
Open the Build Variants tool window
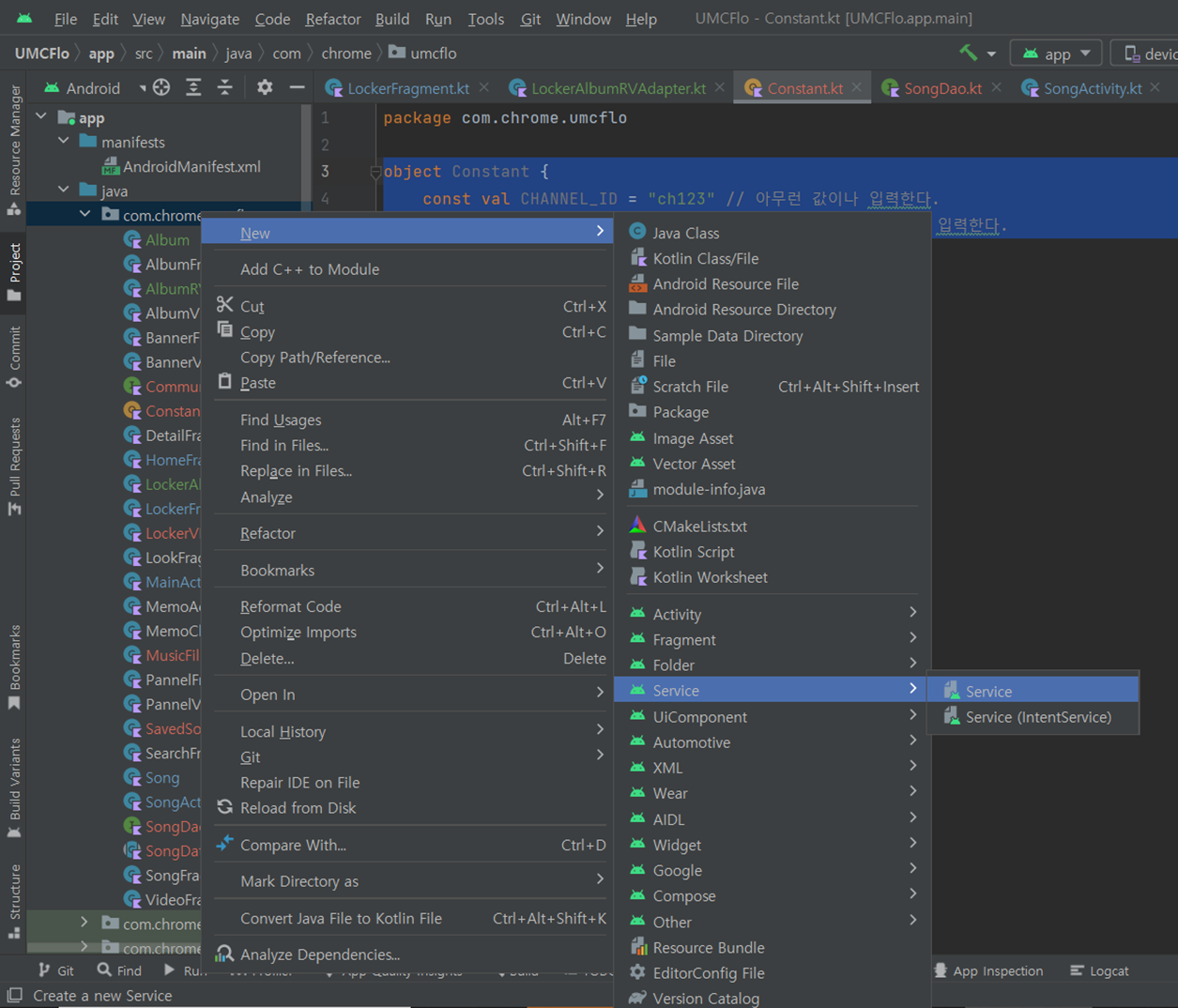tap(14, 788)
